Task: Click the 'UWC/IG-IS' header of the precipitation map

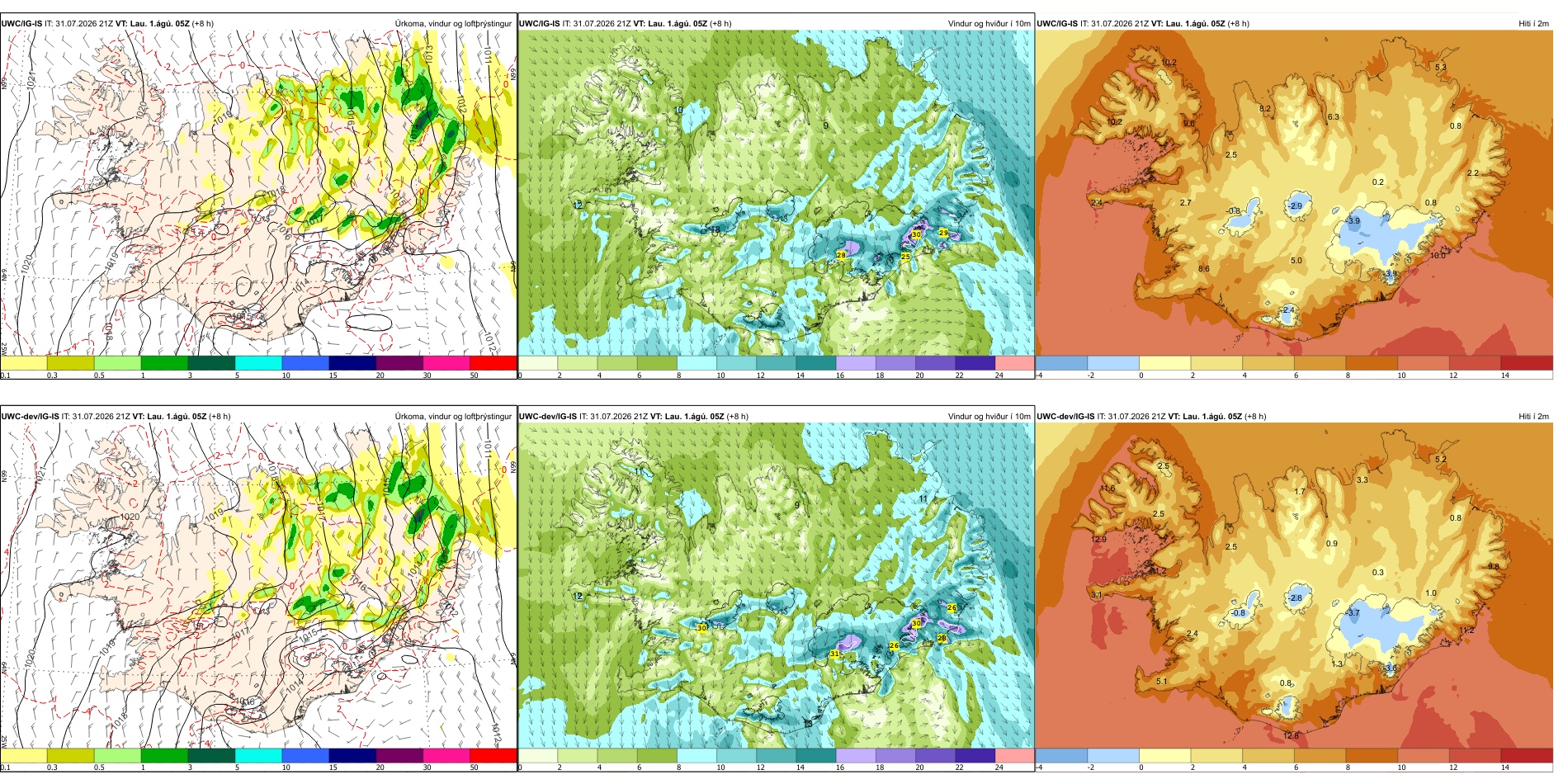Action: [21, 24]
